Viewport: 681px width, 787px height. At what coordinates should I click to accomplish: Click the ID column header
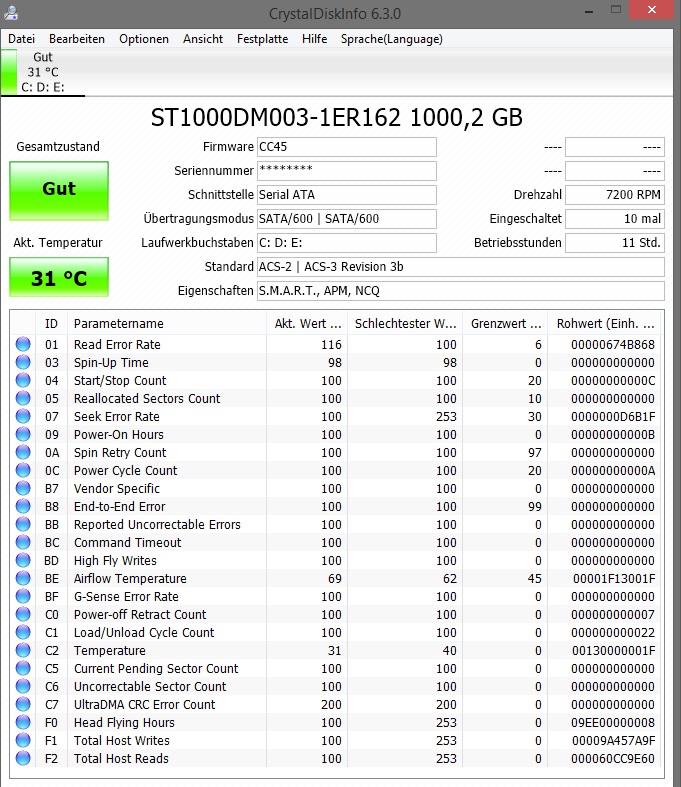51,324
